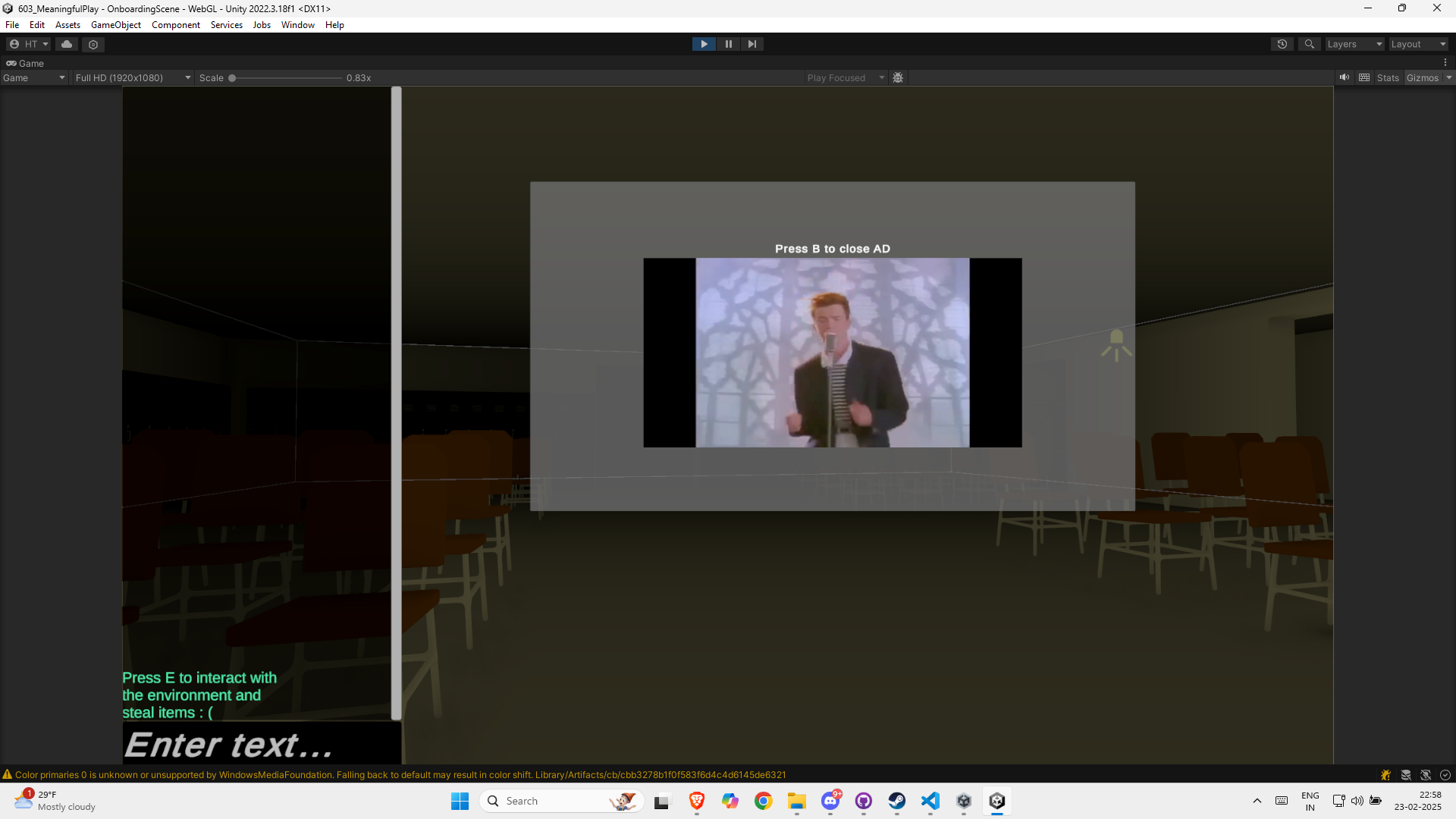The height and width of the screenshot is (819, 1456).
Task: Mute audio in the Game view
Action: tap(1345, 77)
